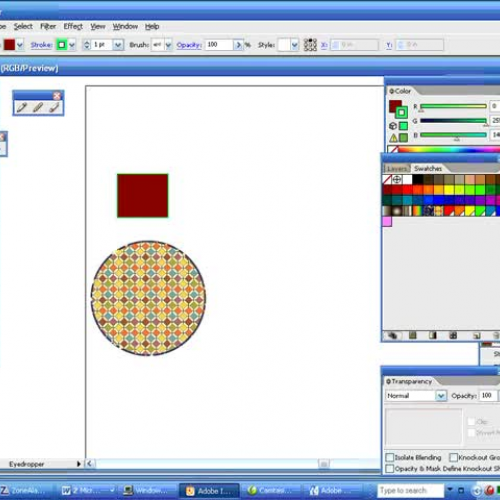Open the Help menu

pos(152,26)
